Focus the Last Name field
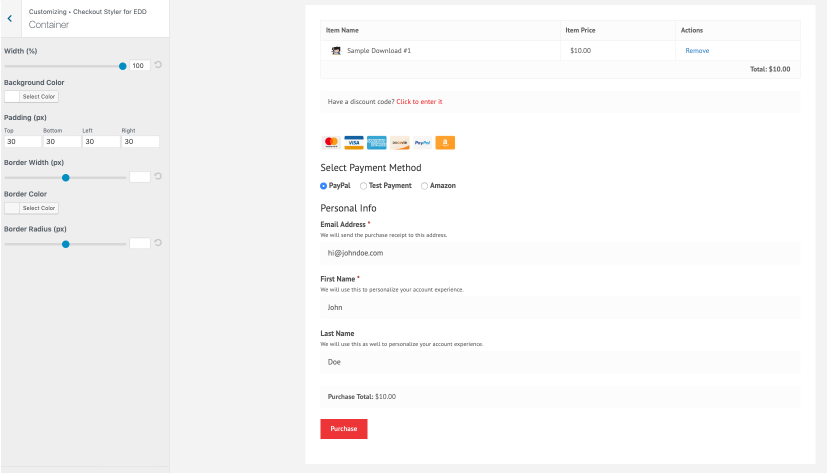Screen dimensions: 827x473 point(560,362)
